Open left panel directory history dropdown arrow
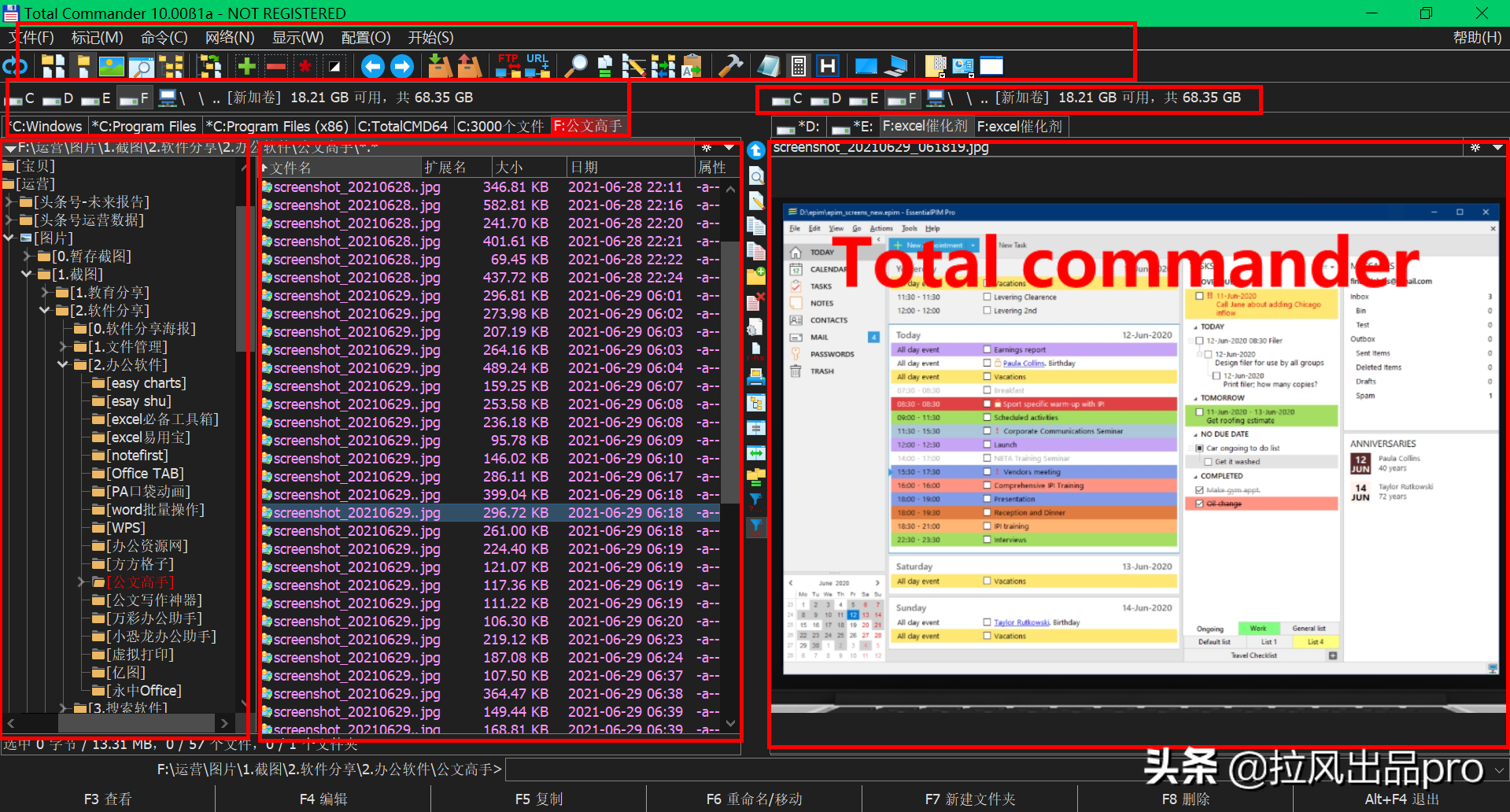 pos(729,148)
